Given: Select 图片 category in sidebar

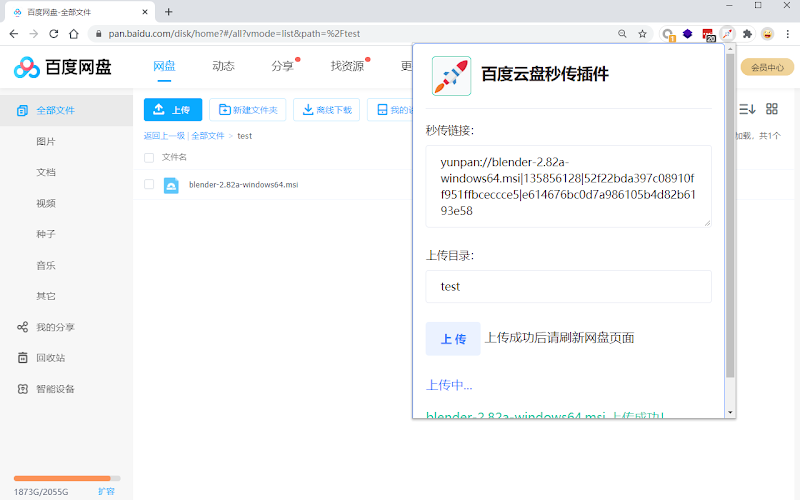Looking at the screenshot, I should (x=46, y=141).
